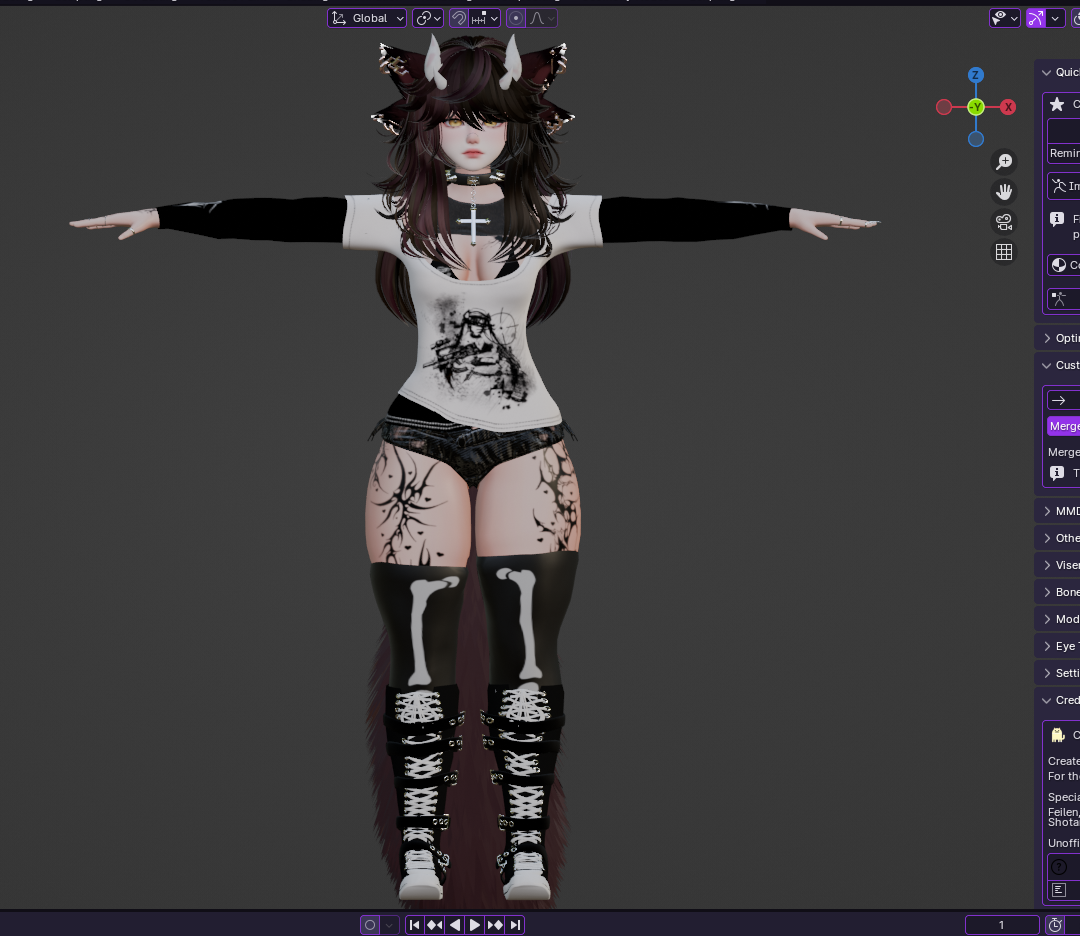The width and height of the screenshot is (1080, 936).
Task: Toggle proportional editing
Action: (x=516, y=18)
